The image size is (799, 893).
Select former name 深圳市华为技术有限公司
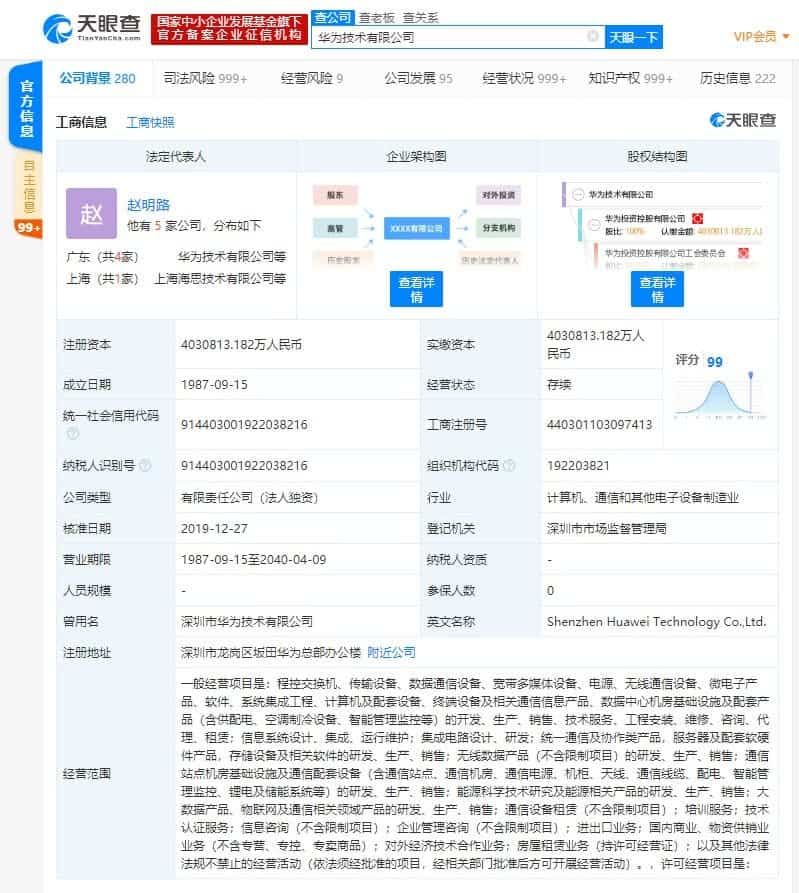(247, 621)
